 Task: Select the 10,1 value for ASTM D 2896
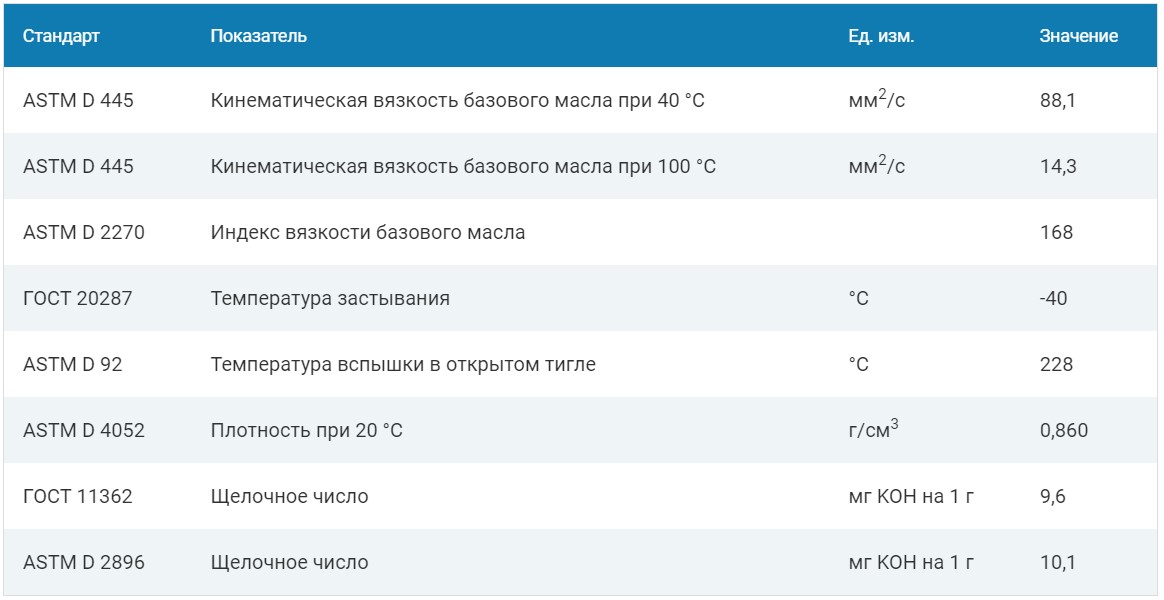tap(1058, 562)
